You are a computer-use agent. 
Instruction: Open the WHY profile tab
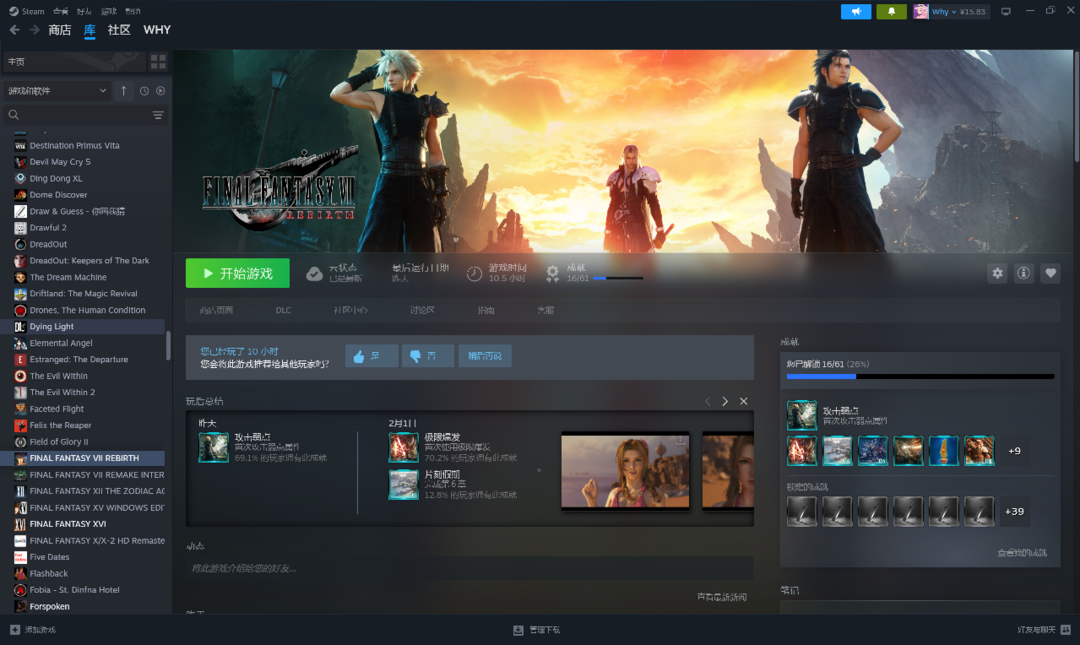coord(157,30)
